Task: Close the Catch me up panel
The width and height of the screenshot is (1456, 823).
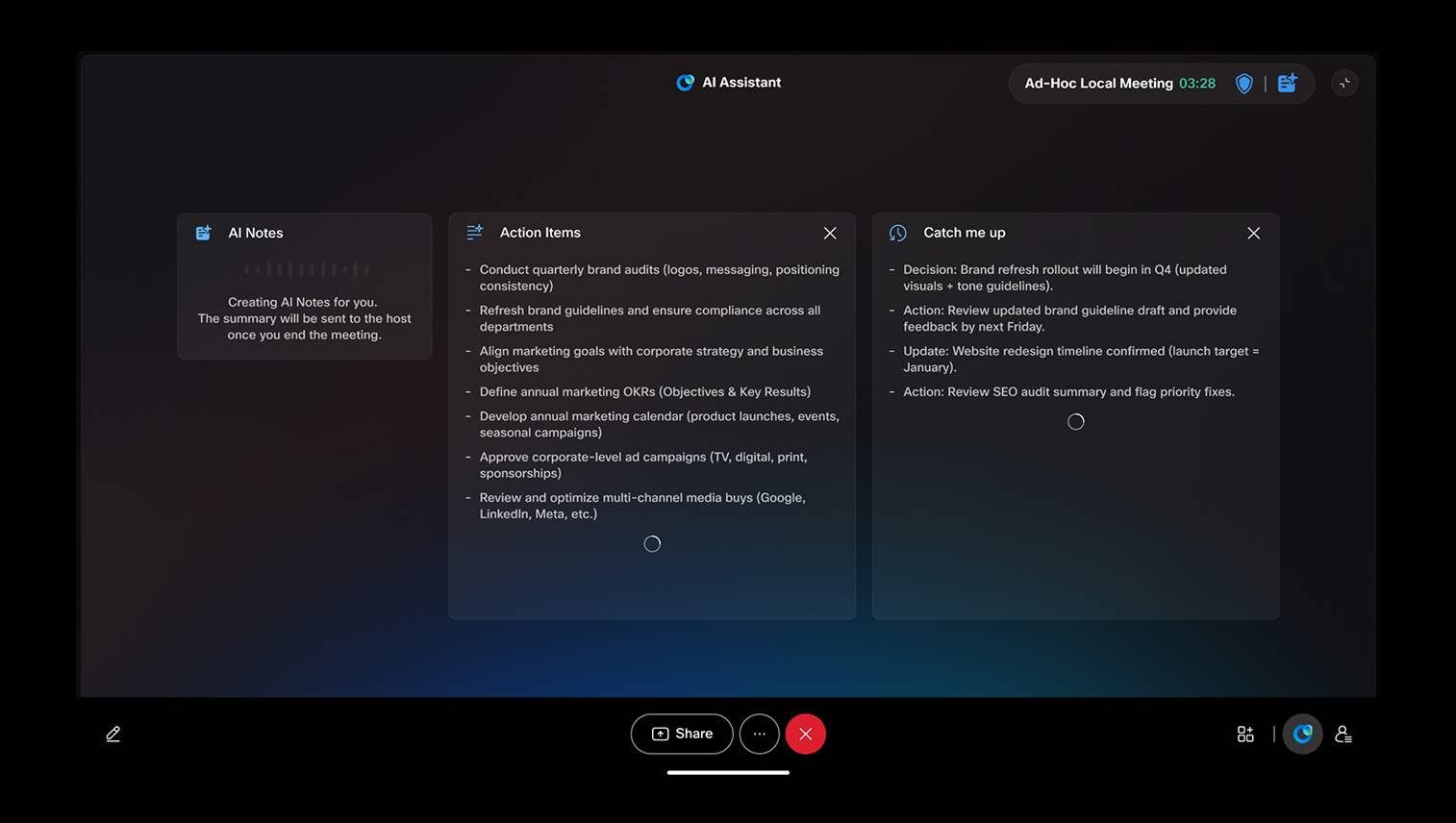Action: coord(1253,233)
